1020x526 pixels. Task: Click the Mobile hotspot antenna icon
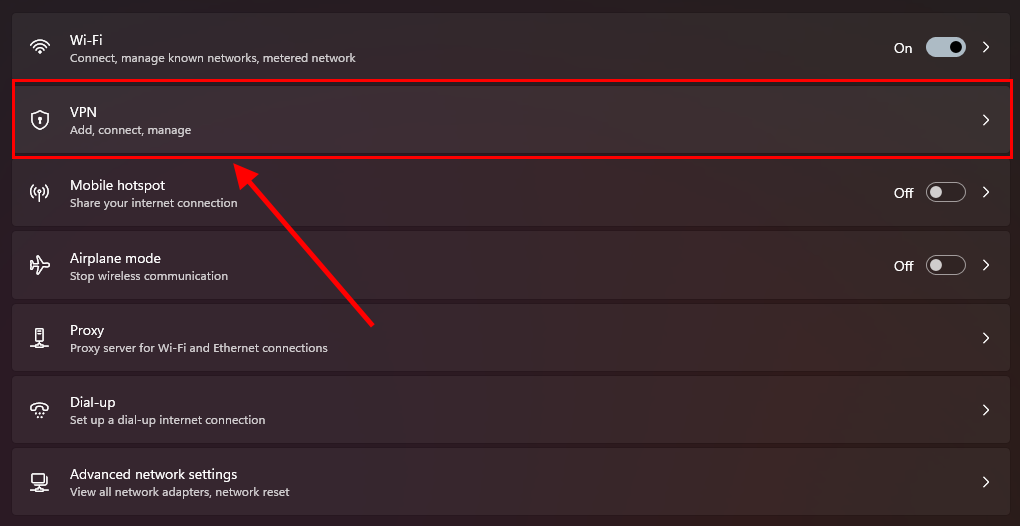[x=40, y=193]
